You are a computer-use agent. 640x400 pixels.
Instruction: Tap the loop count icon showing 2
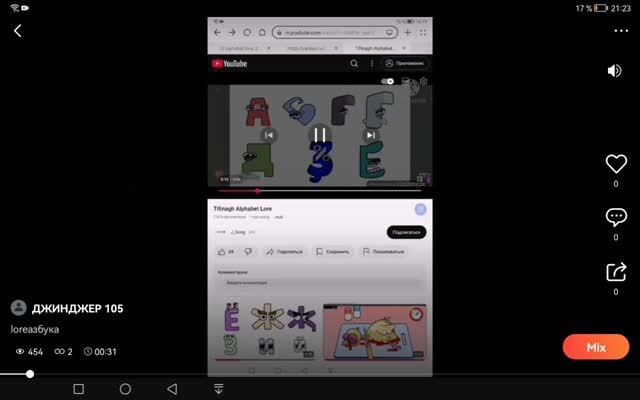[x=63, y=351]
